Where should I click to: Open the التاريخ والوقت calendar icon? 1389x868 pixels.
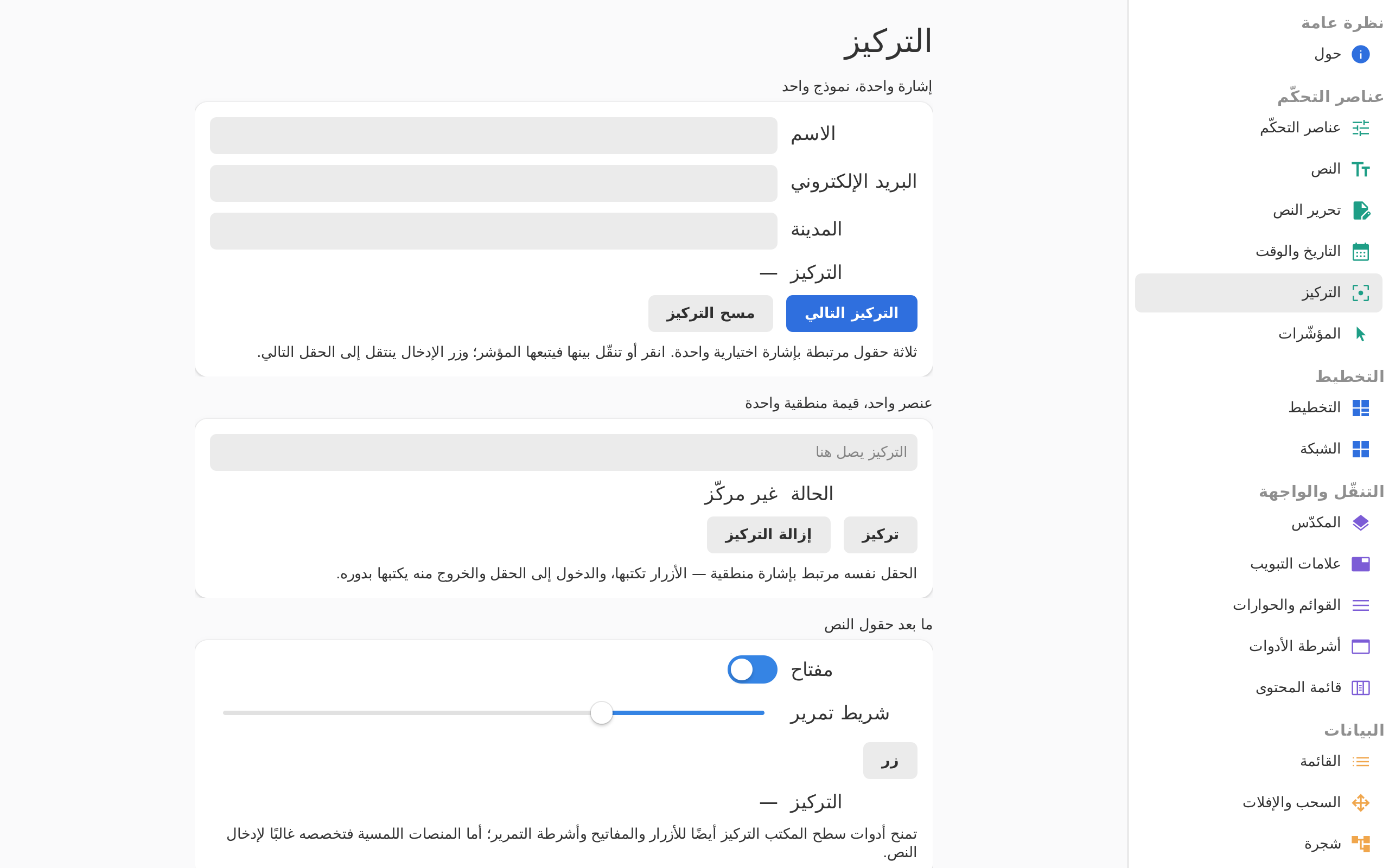1360,252
